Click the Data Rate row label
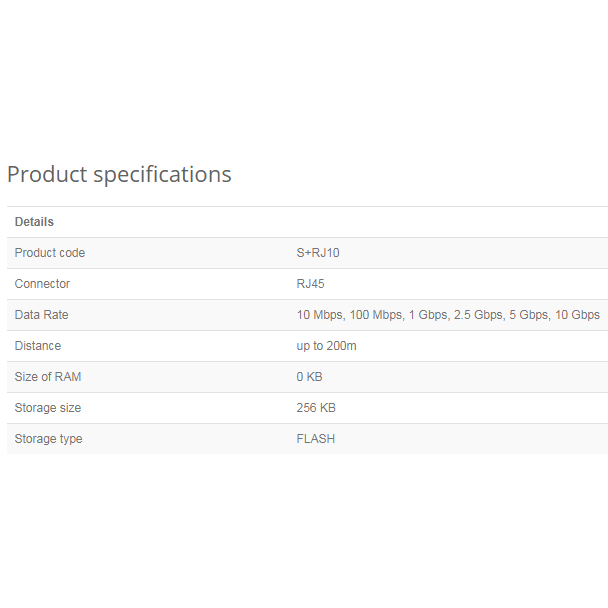 point(42,315)
